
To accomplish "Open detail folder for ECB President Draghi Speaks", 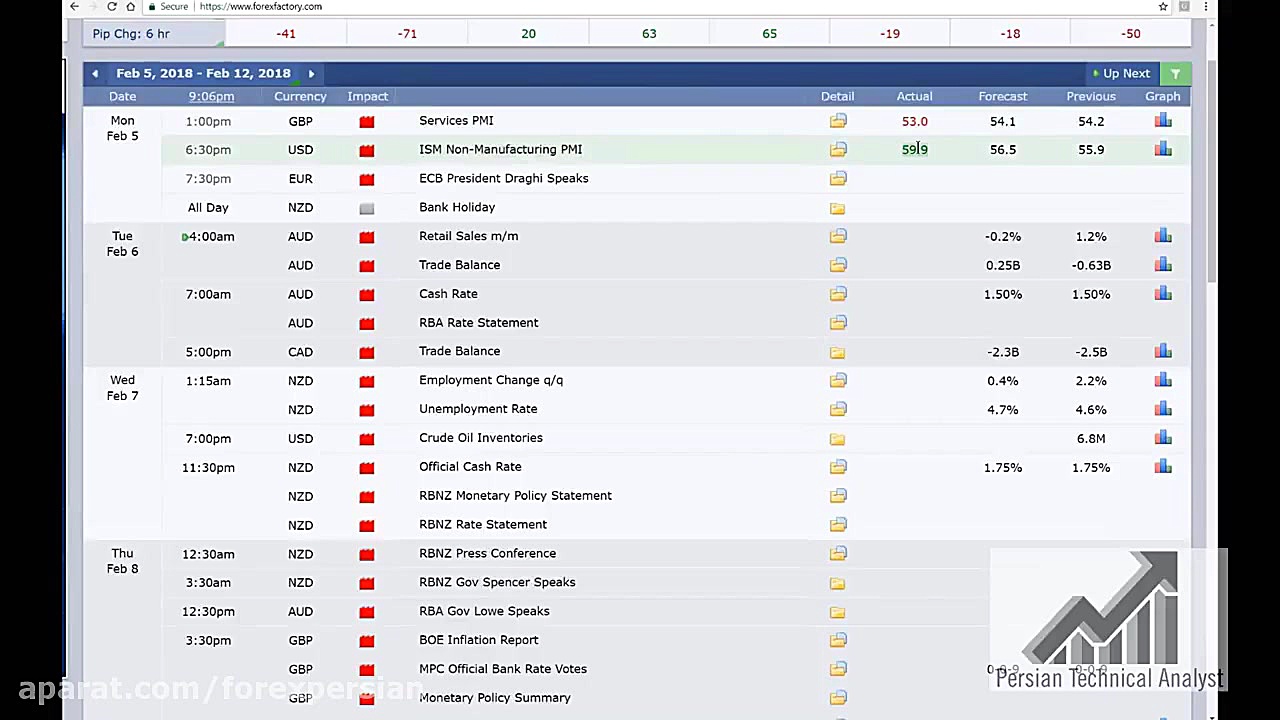I will pos(838,179).
